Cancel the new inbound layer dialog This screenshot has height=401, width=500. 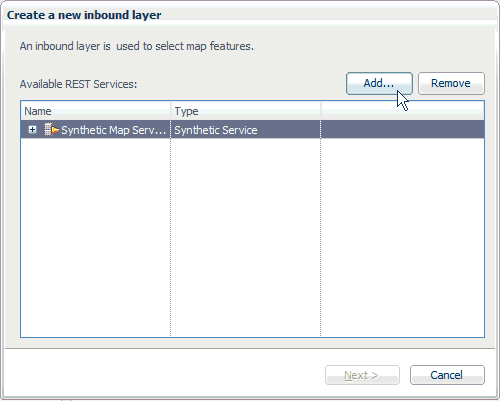(447, 375)
